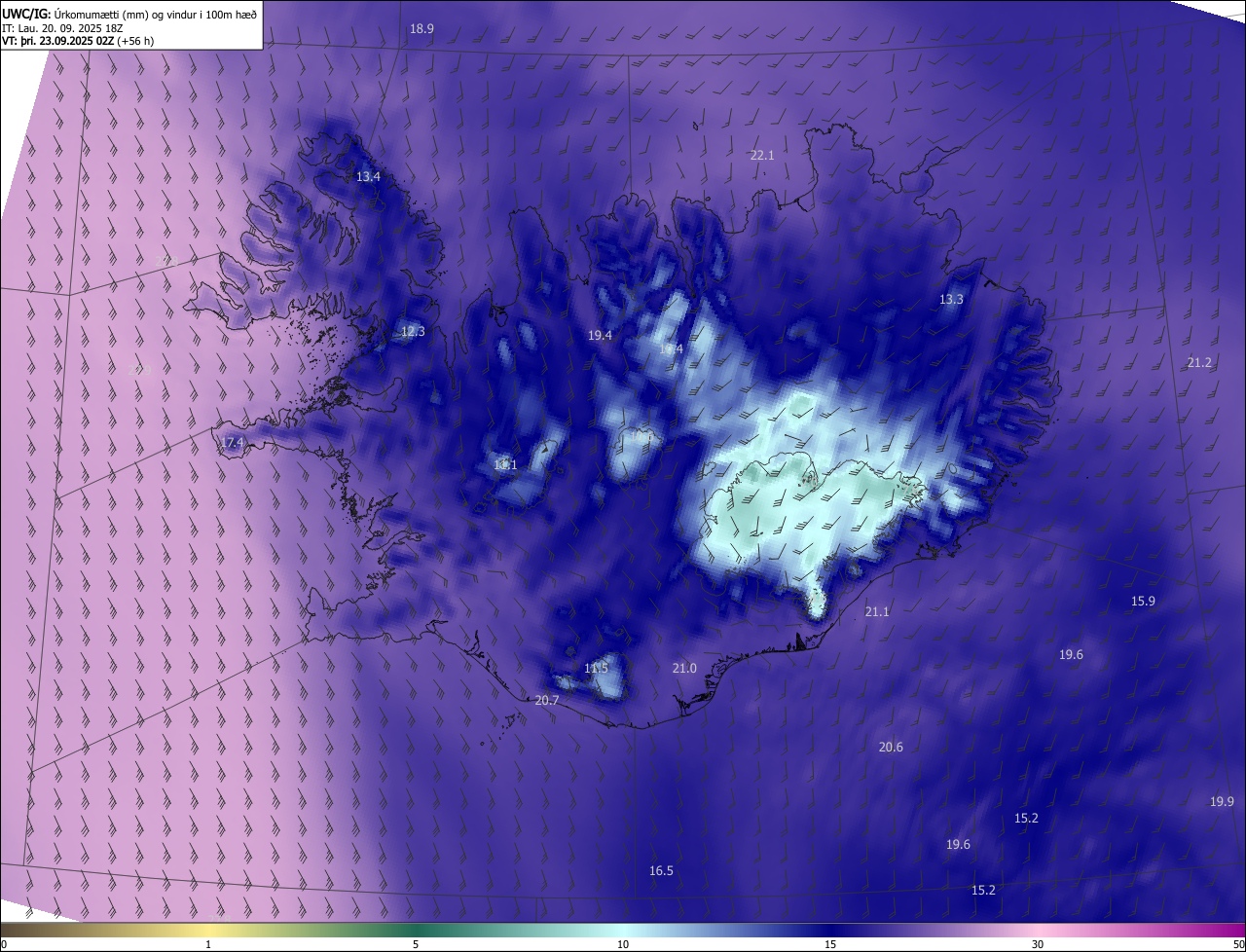This screenshot has height=952, width=1246.
Task: Click the 21.2 value label
Action: click(x=1199, y=363)
